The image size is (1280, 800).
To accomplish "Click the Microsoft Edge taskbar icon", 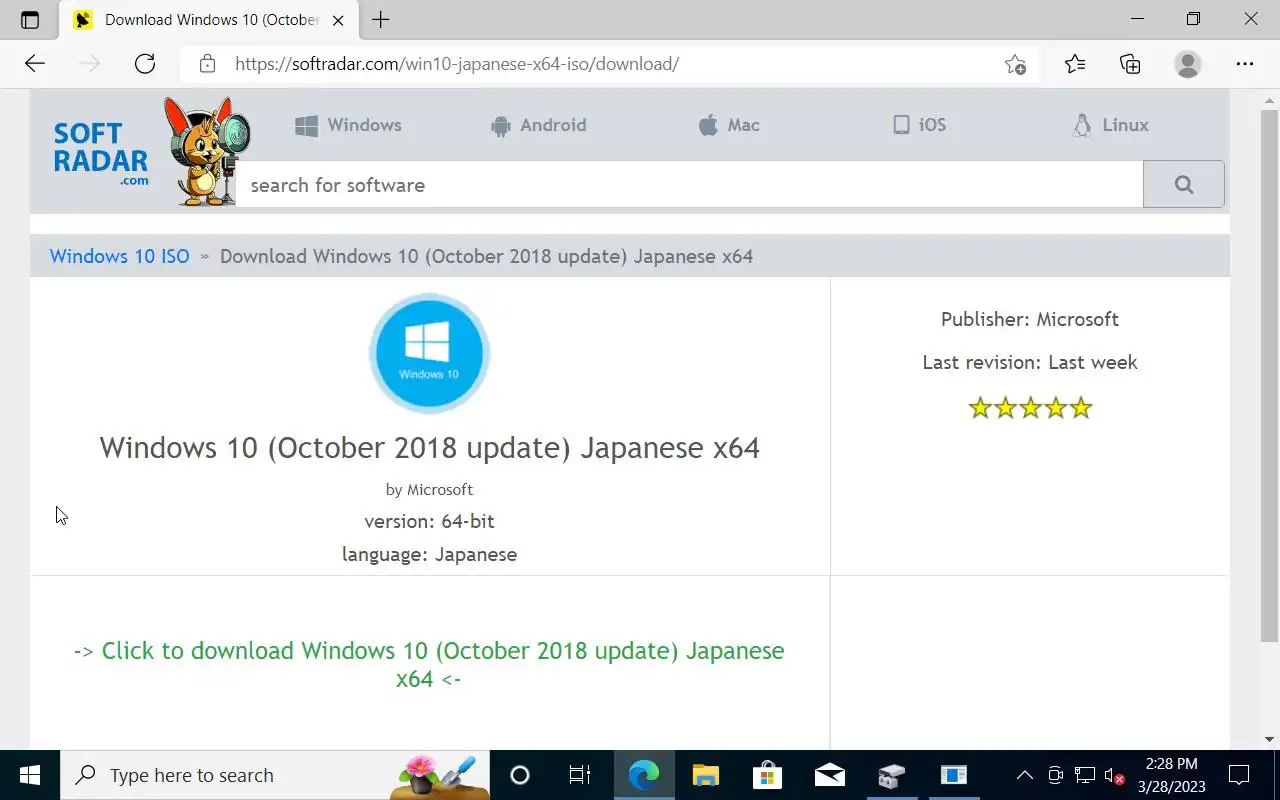I will 643,775.
